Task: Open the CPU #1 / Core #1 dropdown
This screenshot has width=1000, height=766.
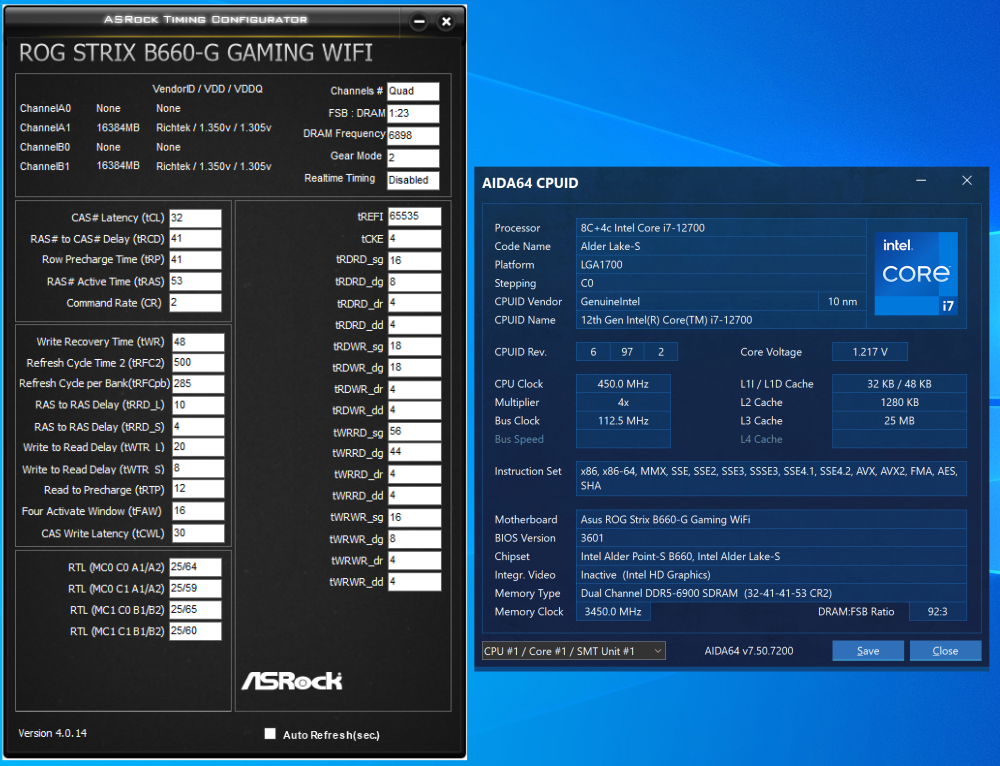Action: click(x=573, y=651)
